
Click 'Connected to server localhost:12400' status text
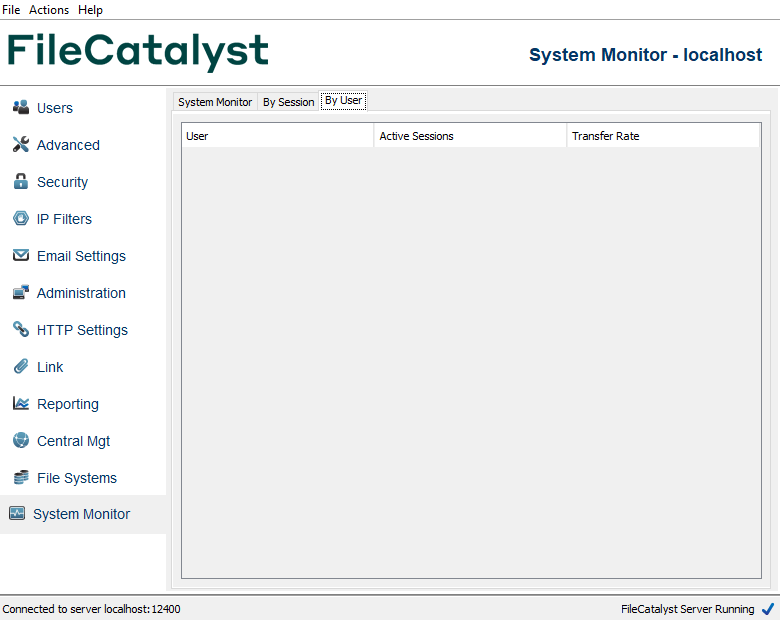click(92, 609)
